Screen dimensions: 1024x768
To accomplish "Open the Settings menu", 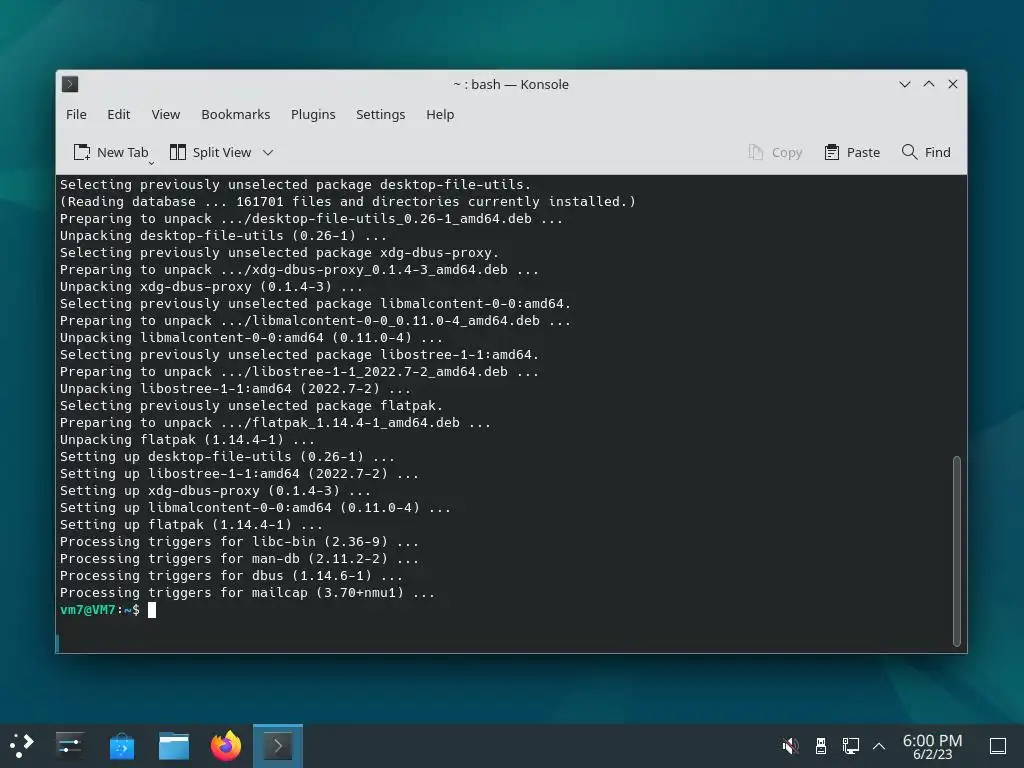I will (x=380, y=114).
